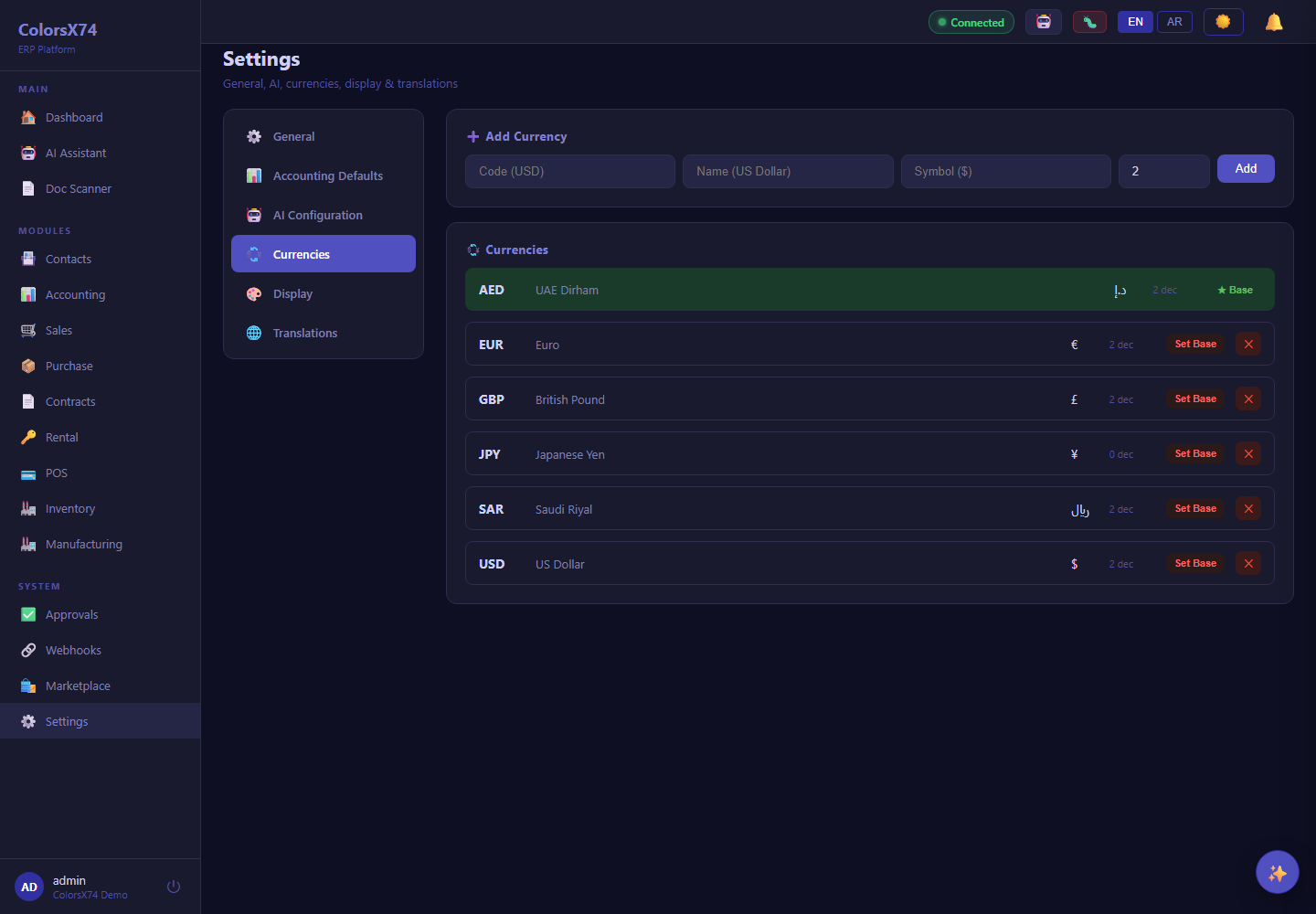Set USD as base currency
Image resolution: width=1316 pixels, height=914 pixels.
point(1195,564)
